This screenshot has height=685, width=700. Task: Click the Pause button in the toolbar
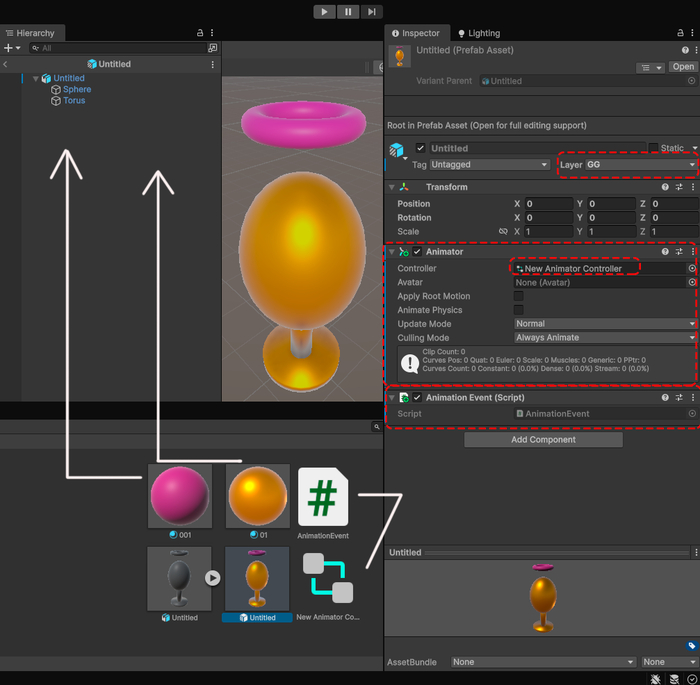tap(348, 12)
